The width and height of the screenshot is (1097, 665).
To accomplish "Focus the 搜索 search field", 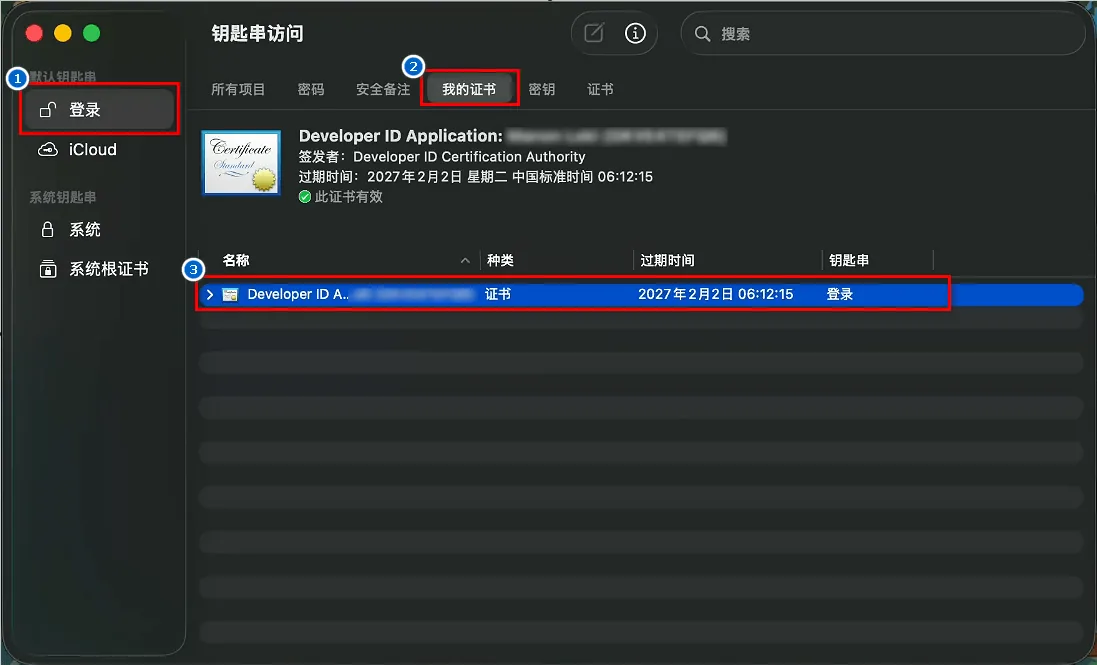I will click(883, 34).
